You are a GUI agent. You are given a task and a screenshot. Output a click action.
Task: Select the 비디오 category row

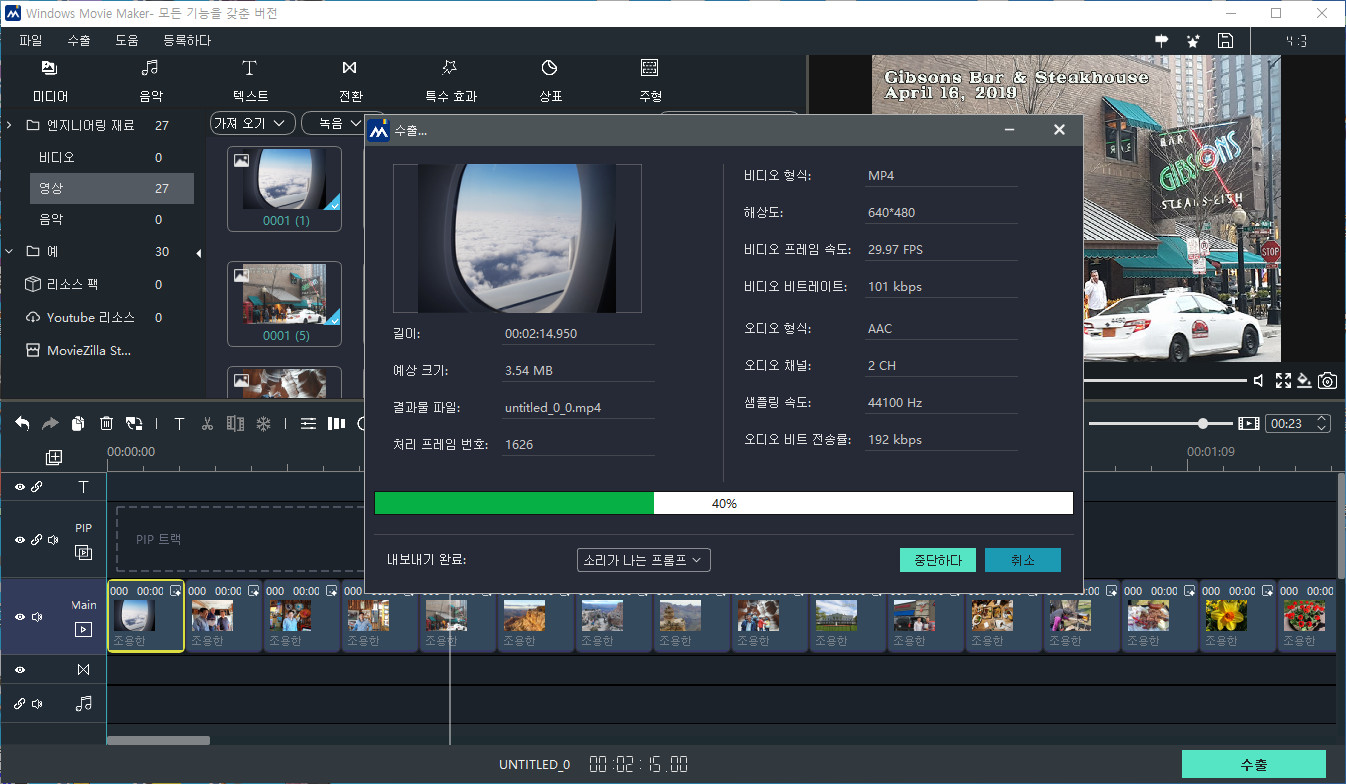[111, 157]
